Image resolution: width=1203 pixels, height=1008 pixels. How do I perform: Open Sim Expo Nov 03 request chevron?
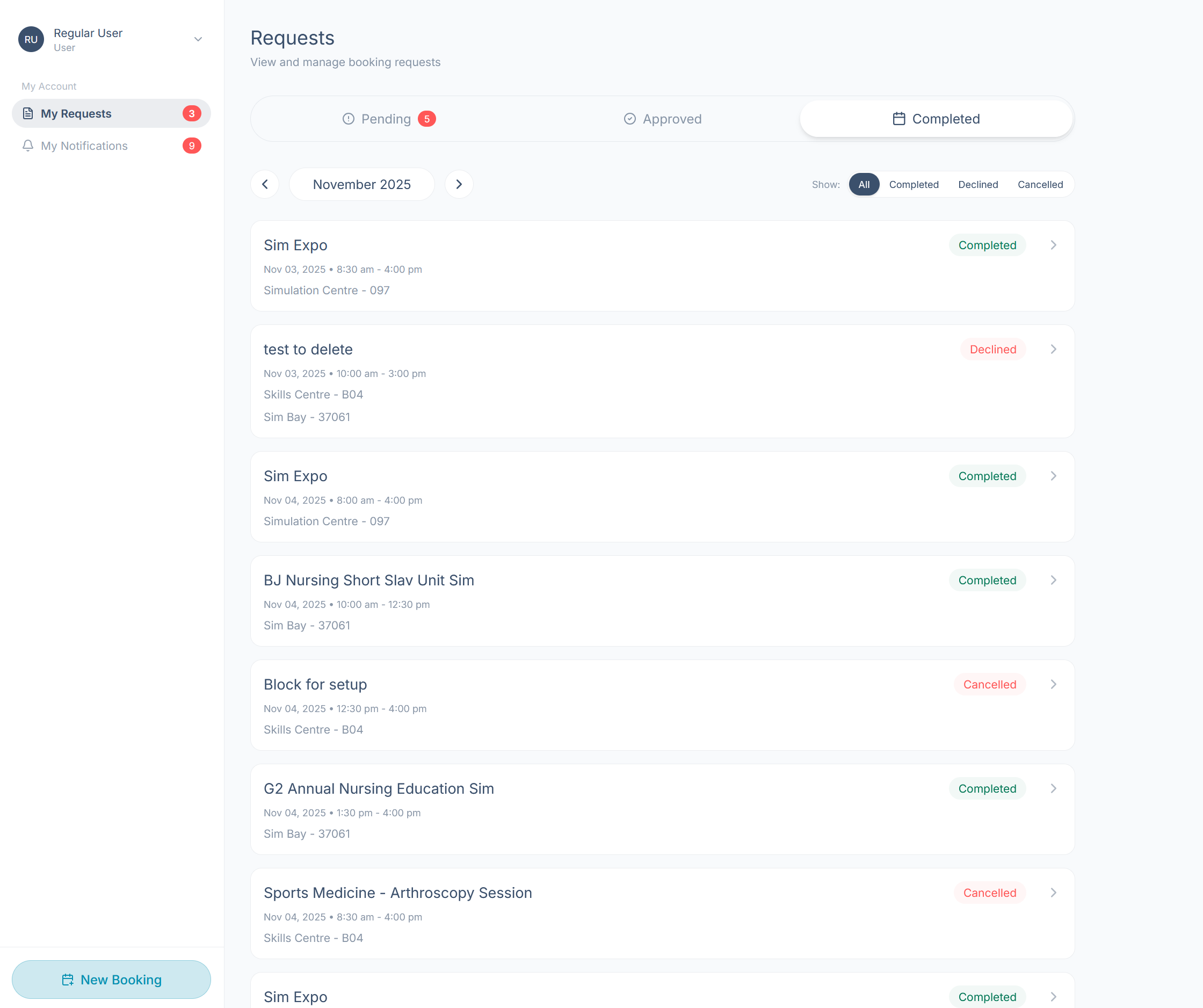[1053, 245]
